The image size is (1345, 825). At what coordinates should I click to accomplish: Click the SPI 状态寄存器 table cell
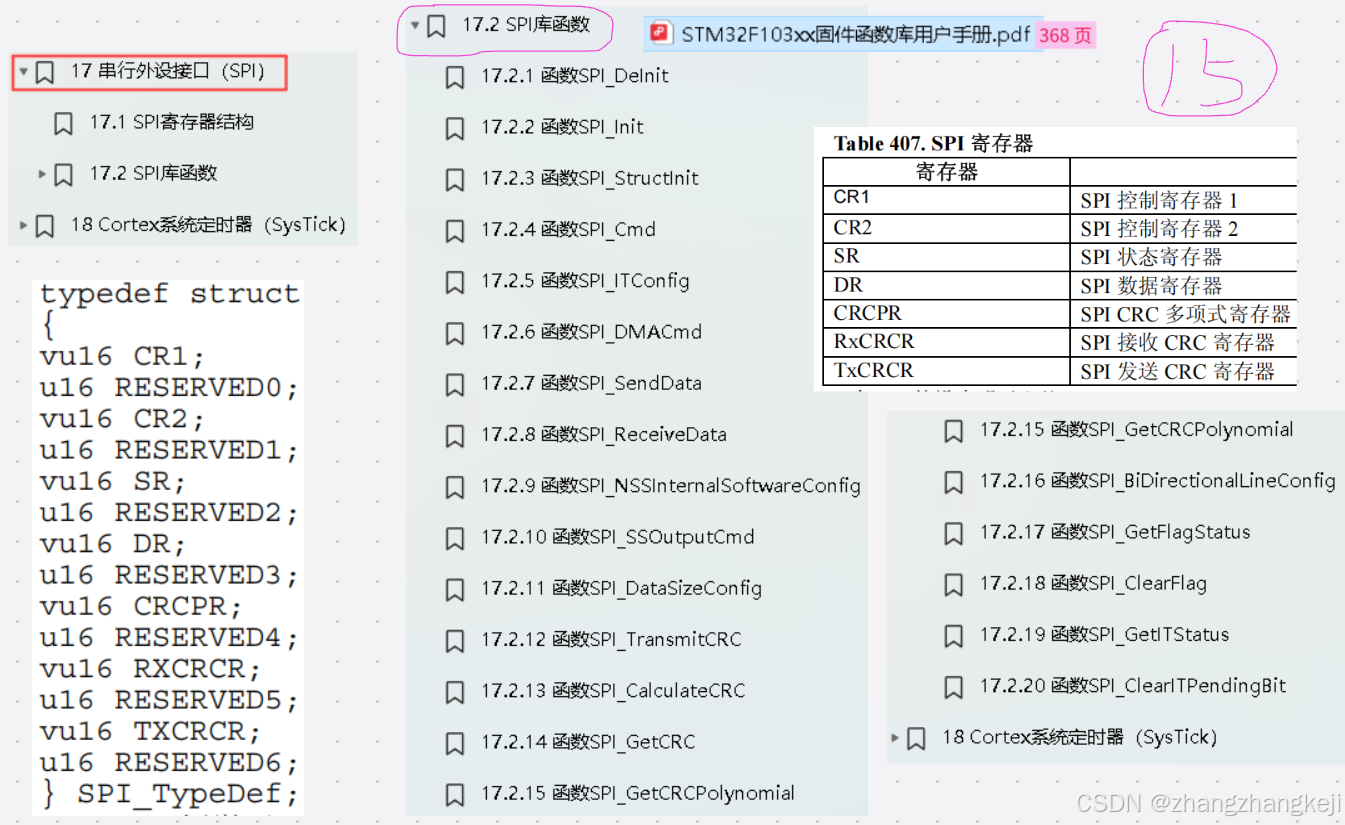(1184, 256)
